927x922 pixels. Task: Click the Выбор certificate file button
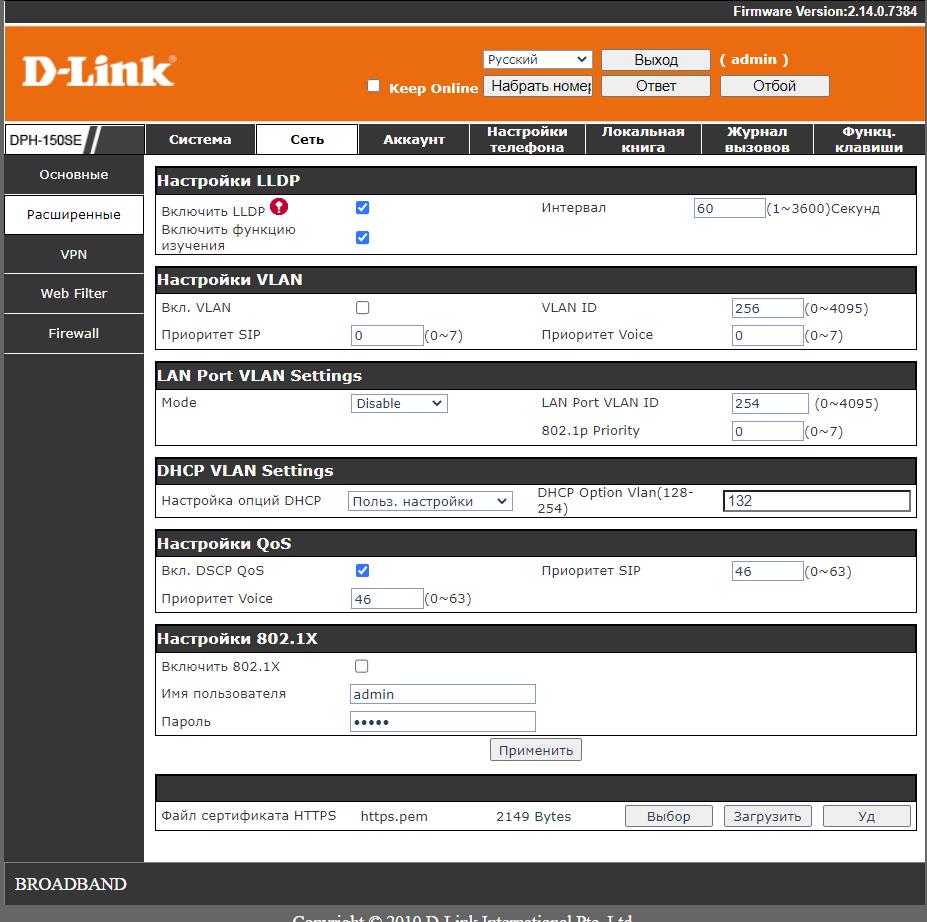(669, 816)
